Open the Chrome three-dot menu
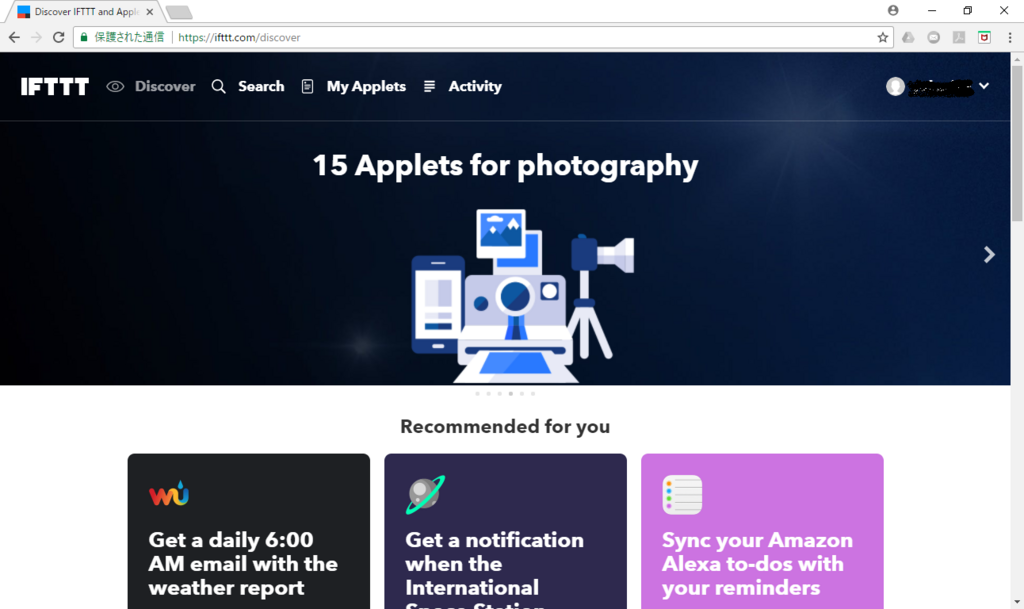 point(1010,37)
